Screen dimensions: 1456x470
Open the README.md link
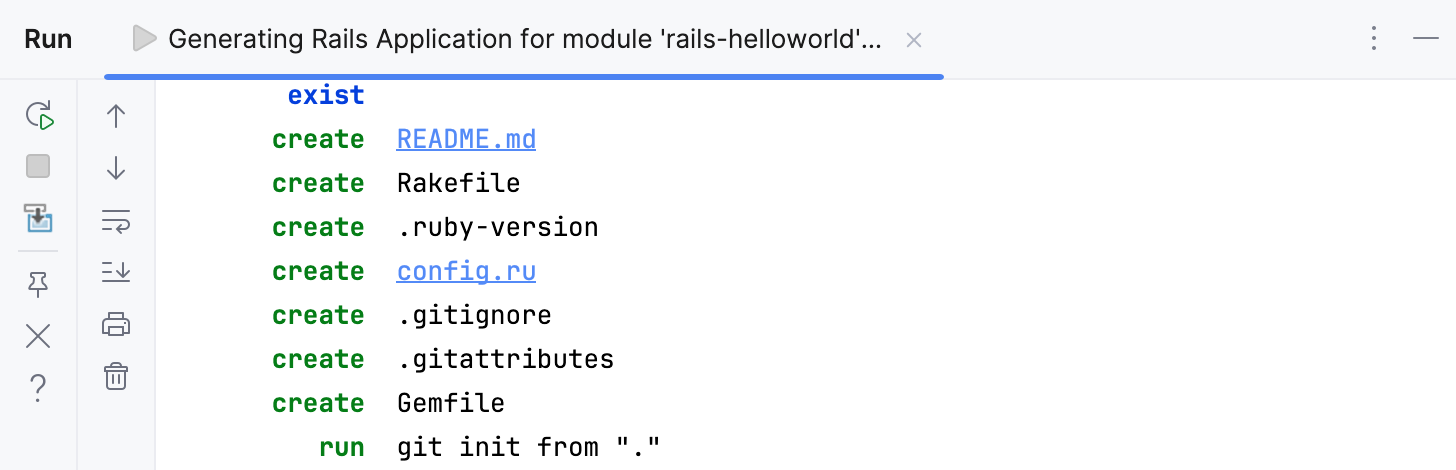coord(466,139)
